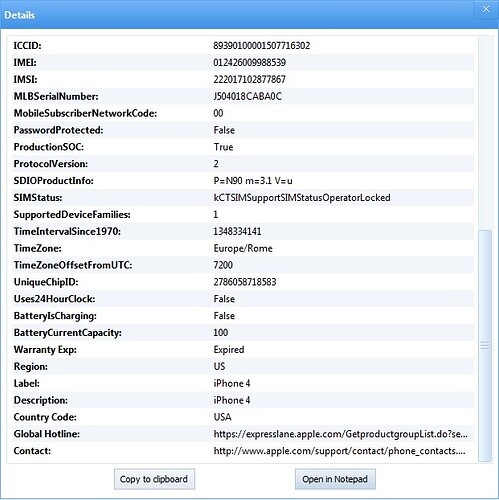499x500 pixels.
Task: Click the BatteryIsCharging label
Action: (x=55, y=316)
